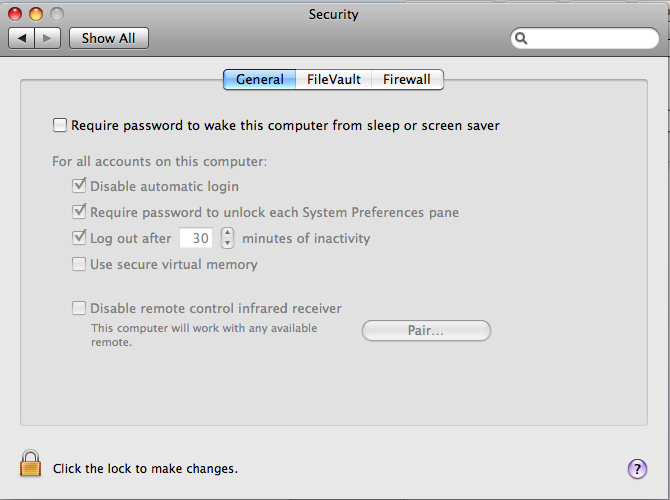The width and height of the screenshot is (670, 500).
Task: Minimize window using the yellow button
Action: (36, 14)
